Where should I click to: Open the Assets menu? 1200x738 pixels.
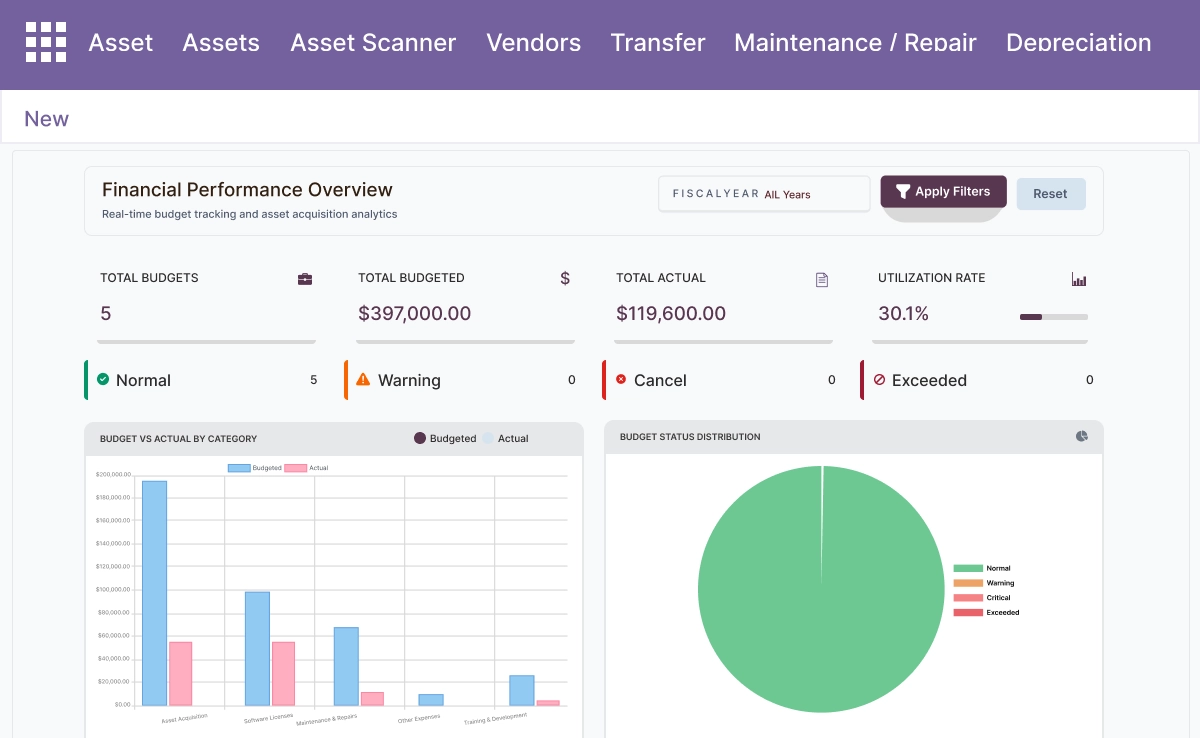pos(221,43)
